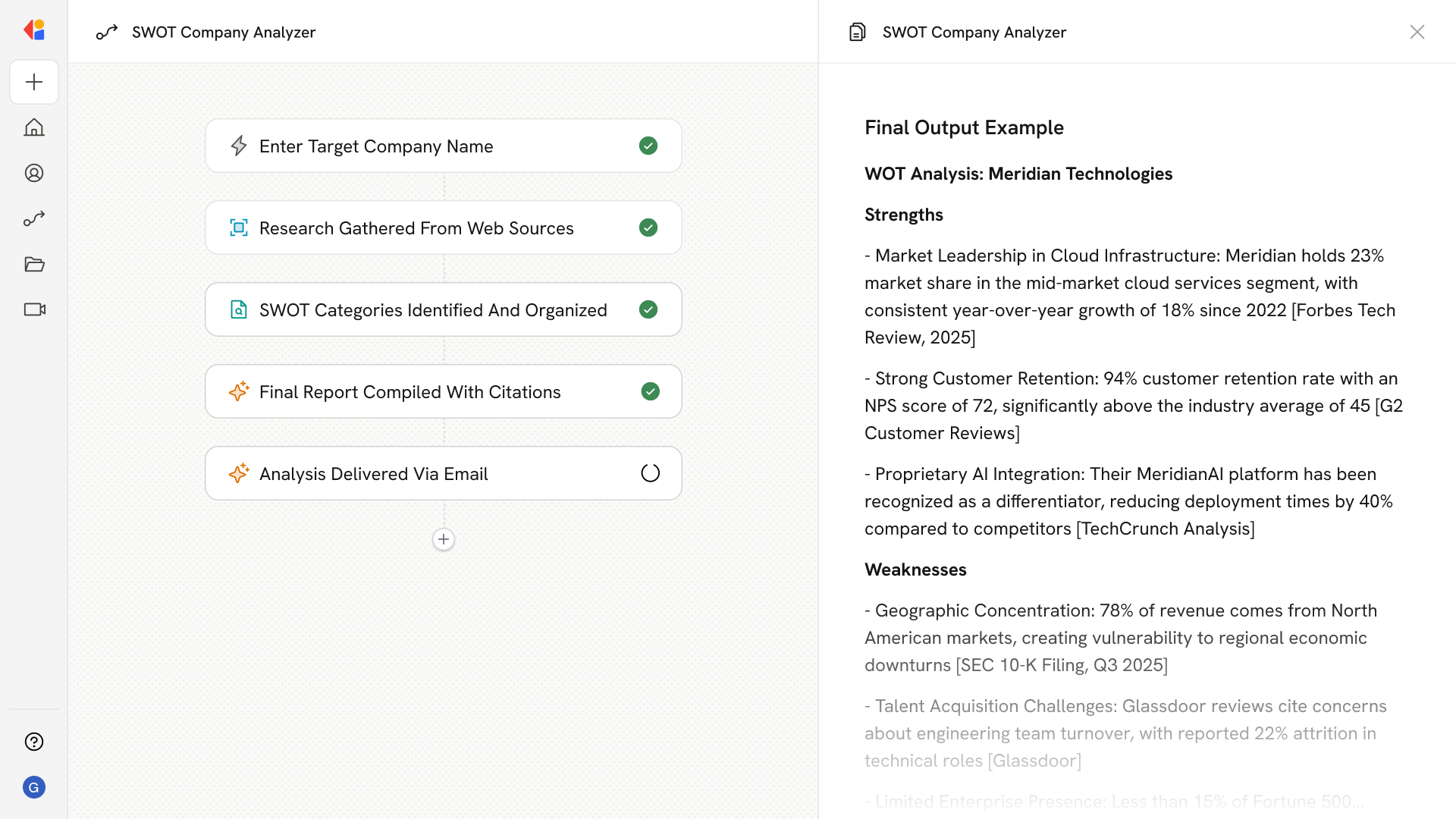Select the video recordings icon in sidebar

tap(34, 309)
